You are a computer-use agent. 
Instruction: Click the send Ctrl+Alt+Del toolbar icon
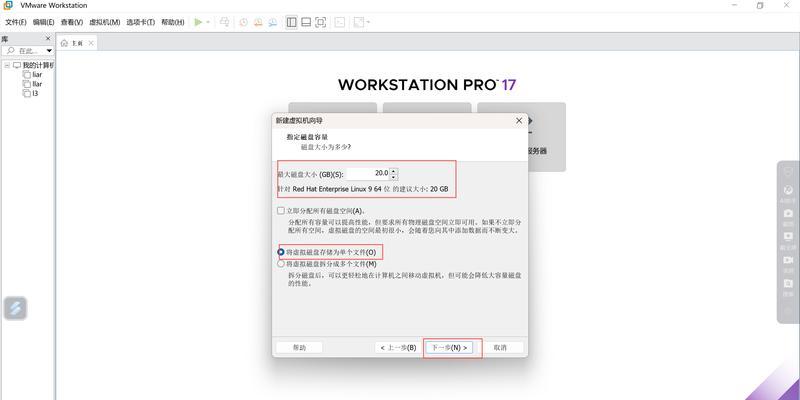coord(224,22)
